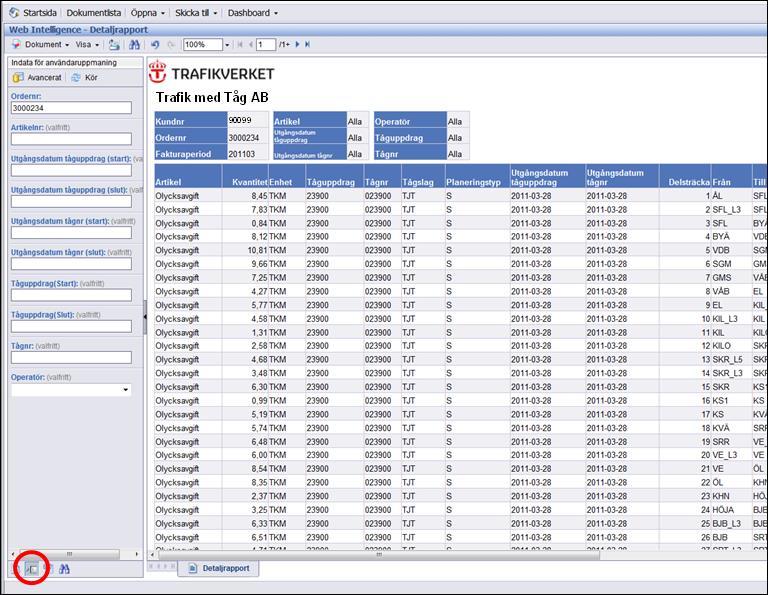Go to the first page with the arrow icon
Viewport: 768px width, 595px height.
[x=240, y=45]
